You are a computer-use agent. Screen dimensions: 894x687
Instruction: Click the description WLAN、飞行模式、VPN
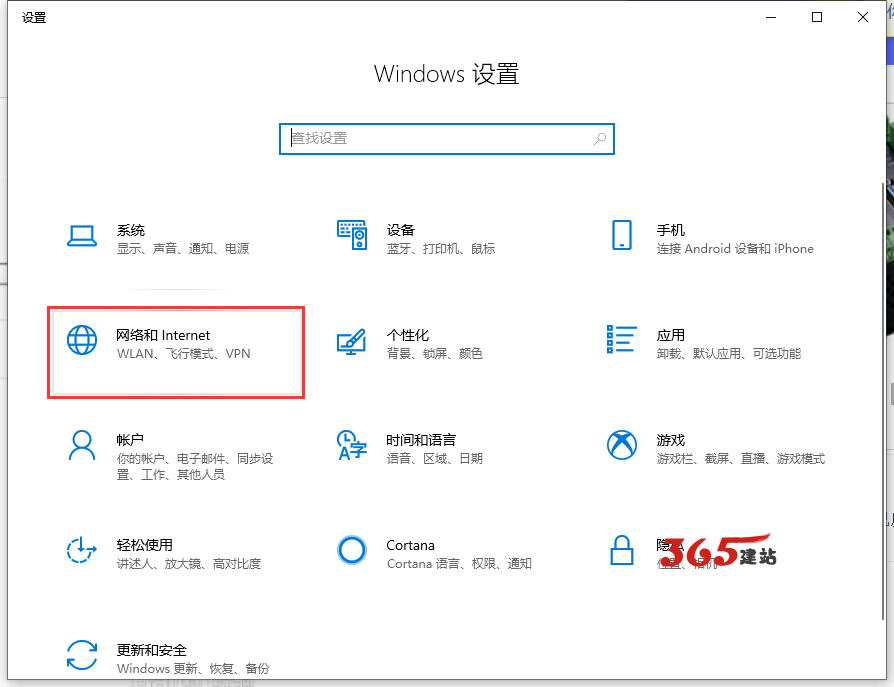click(x=184, y=353)
